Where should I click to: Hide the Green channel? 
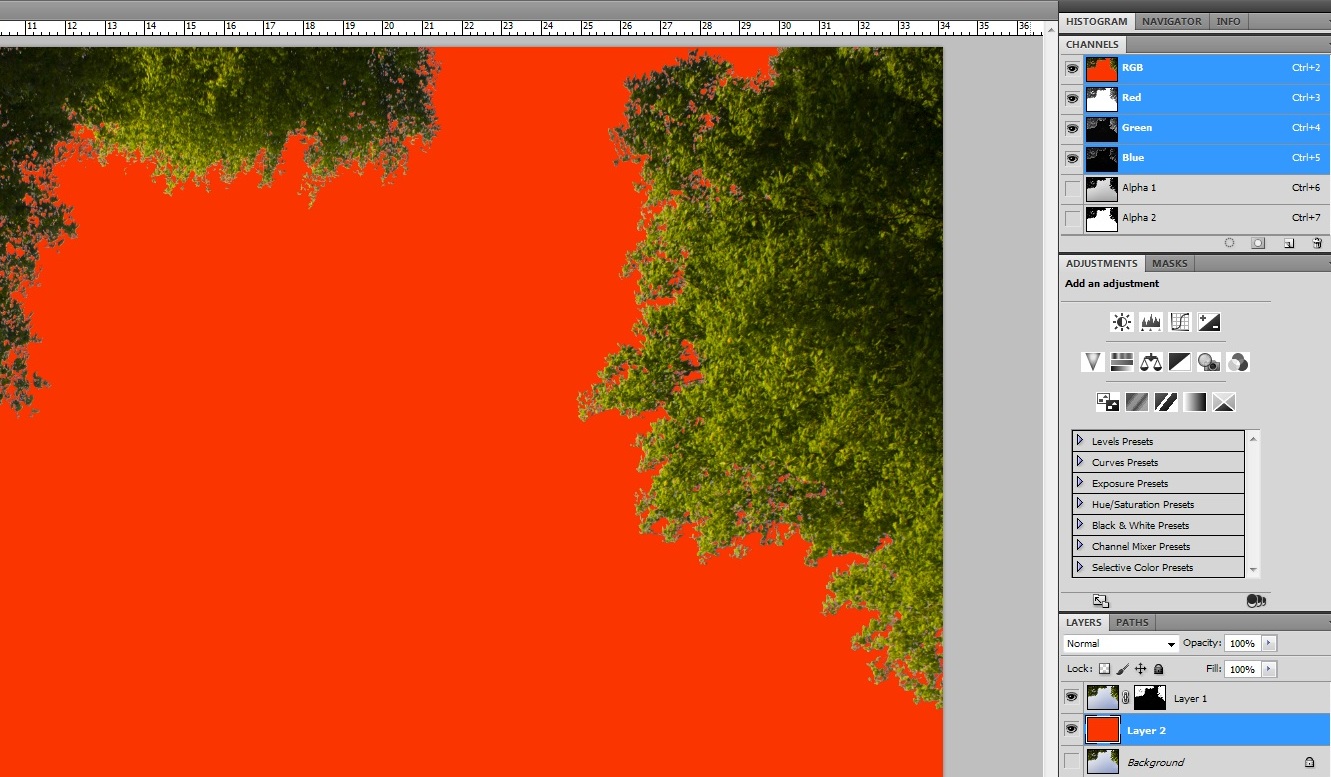1073,128
